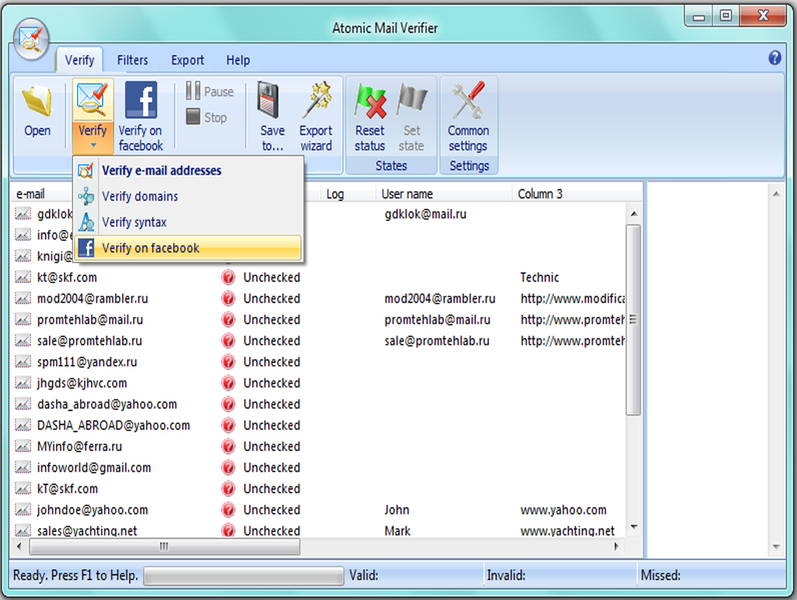Viewport: 797px width, 600px height.
Task: Choose Verify on facebook from dropdown menu
Action: click(x=189, y=248)
